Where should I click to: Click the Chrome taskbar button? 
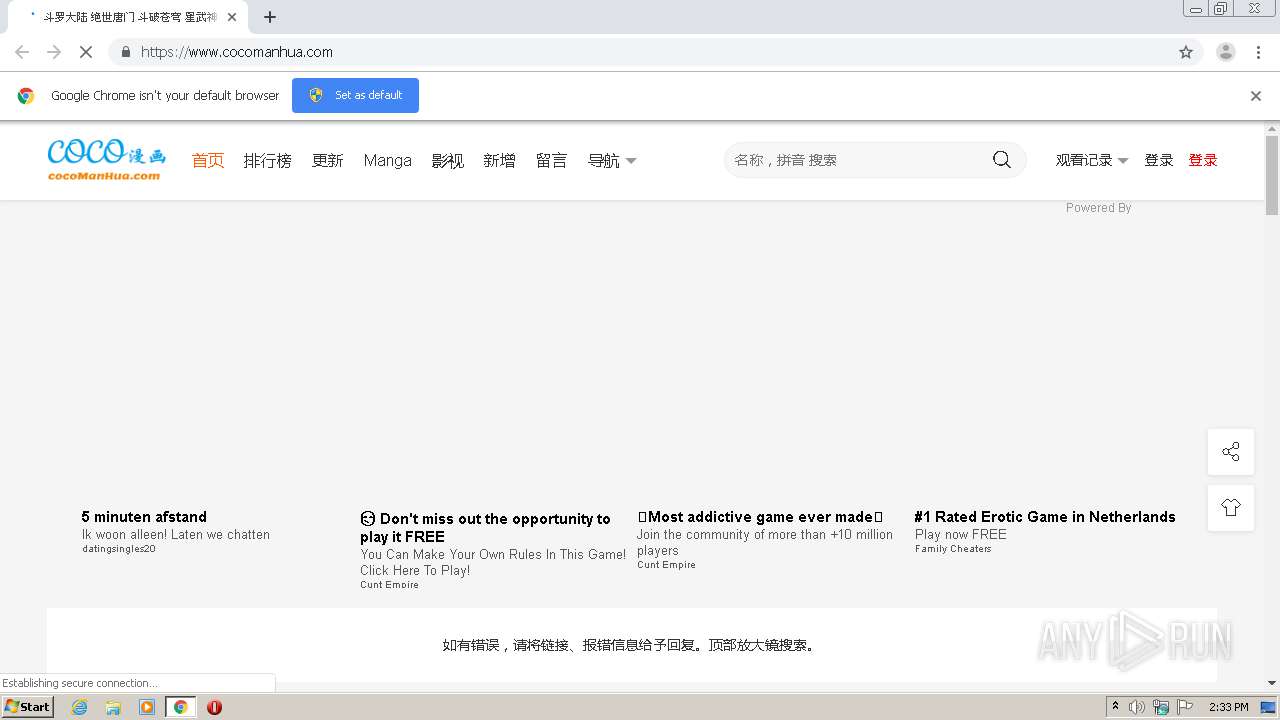(180, 707)
